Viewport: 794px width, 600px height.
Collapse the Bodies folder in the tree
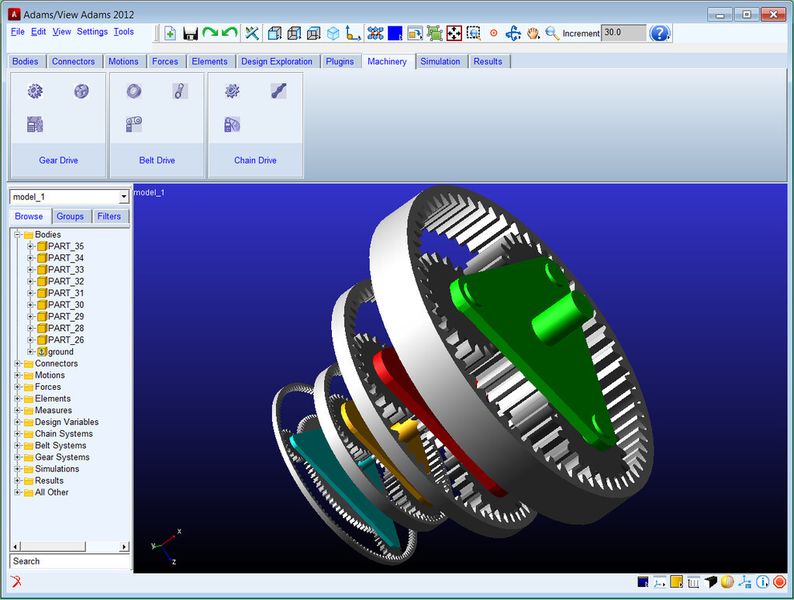coord(17,234)
